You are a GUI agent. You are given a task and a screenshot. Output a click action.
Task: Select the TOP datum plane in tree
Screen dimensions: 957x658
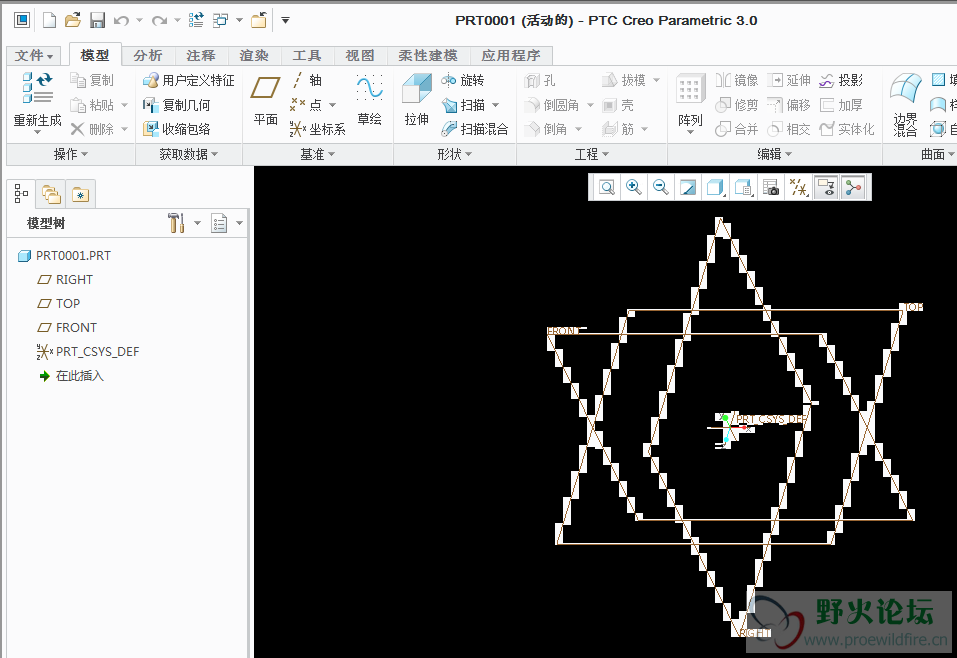(x=59, y=303)
